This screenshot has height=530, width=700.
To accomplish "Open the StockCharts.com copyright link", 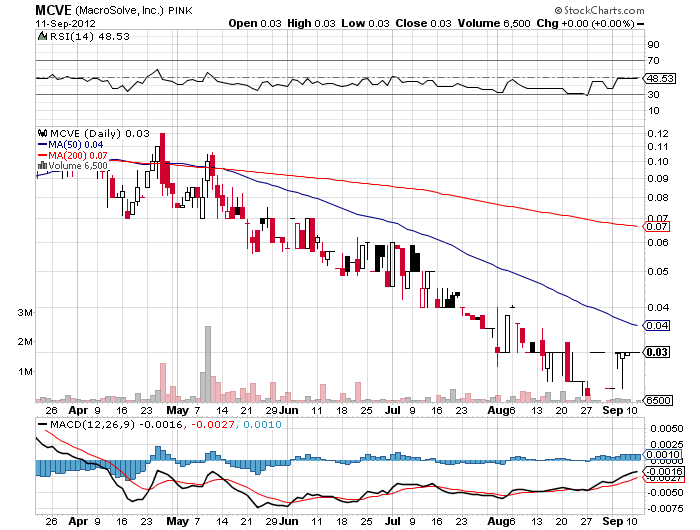I will (x=599, y=10).
